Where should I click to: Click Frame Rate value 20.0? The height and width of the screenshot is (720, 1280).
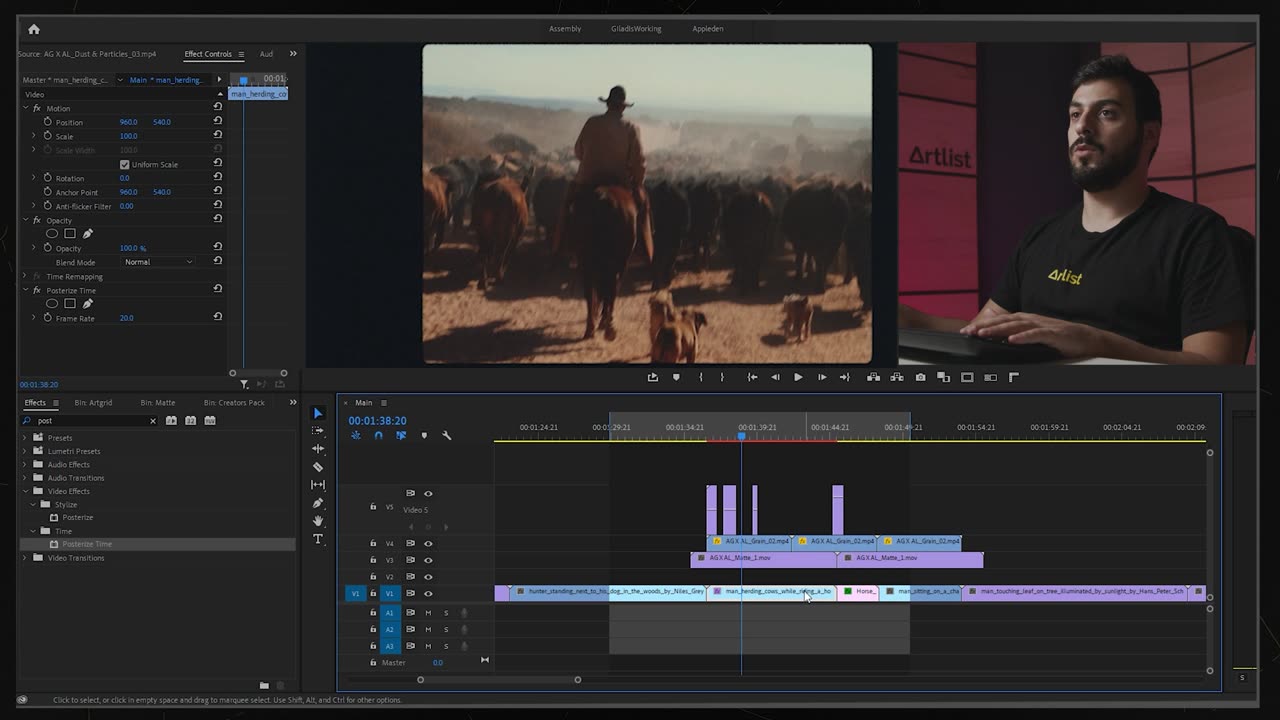126,318
